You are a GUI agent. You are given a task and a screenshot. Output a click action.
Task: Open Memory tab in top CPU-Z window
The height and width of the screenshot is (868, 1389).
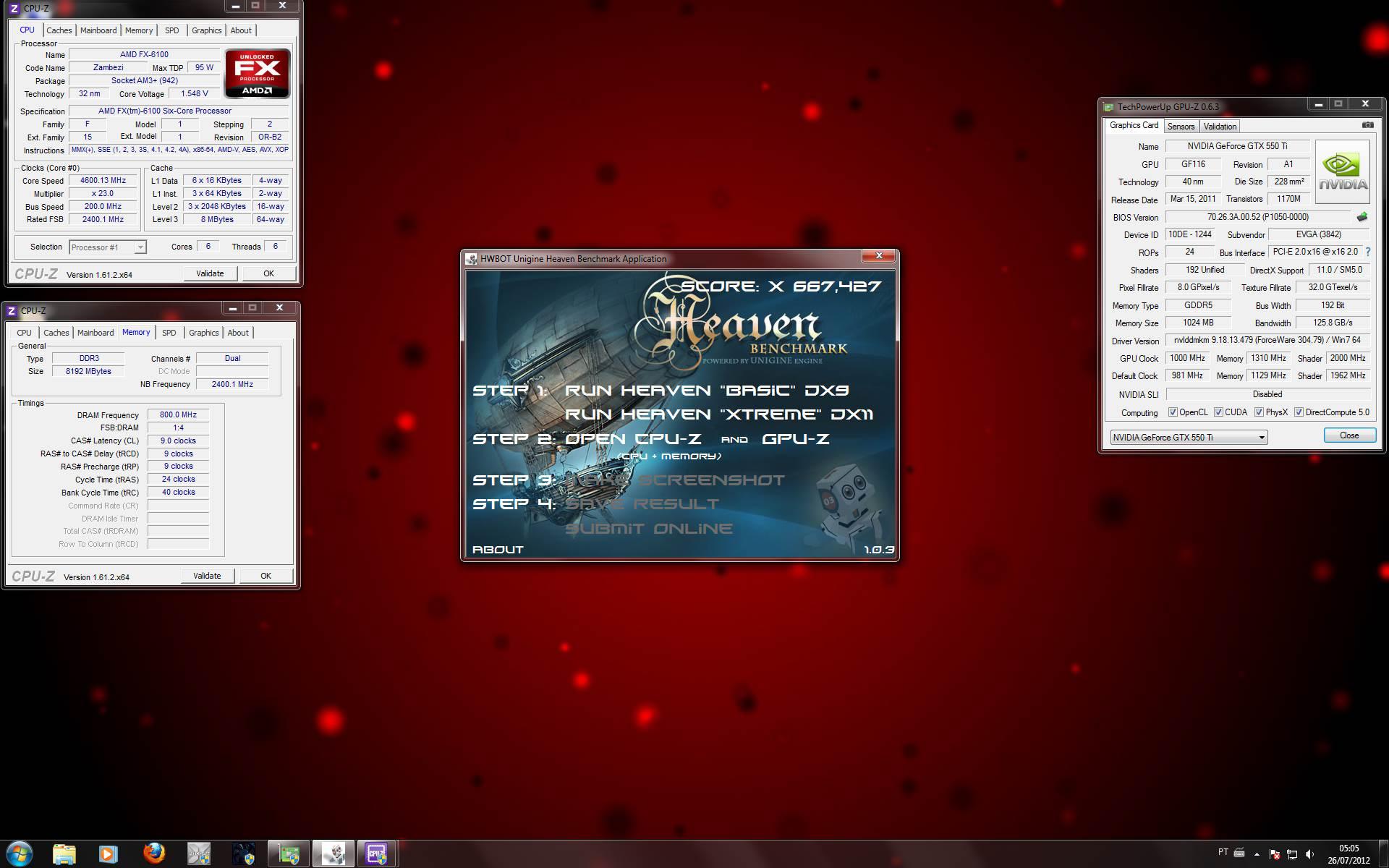[139, 30]
